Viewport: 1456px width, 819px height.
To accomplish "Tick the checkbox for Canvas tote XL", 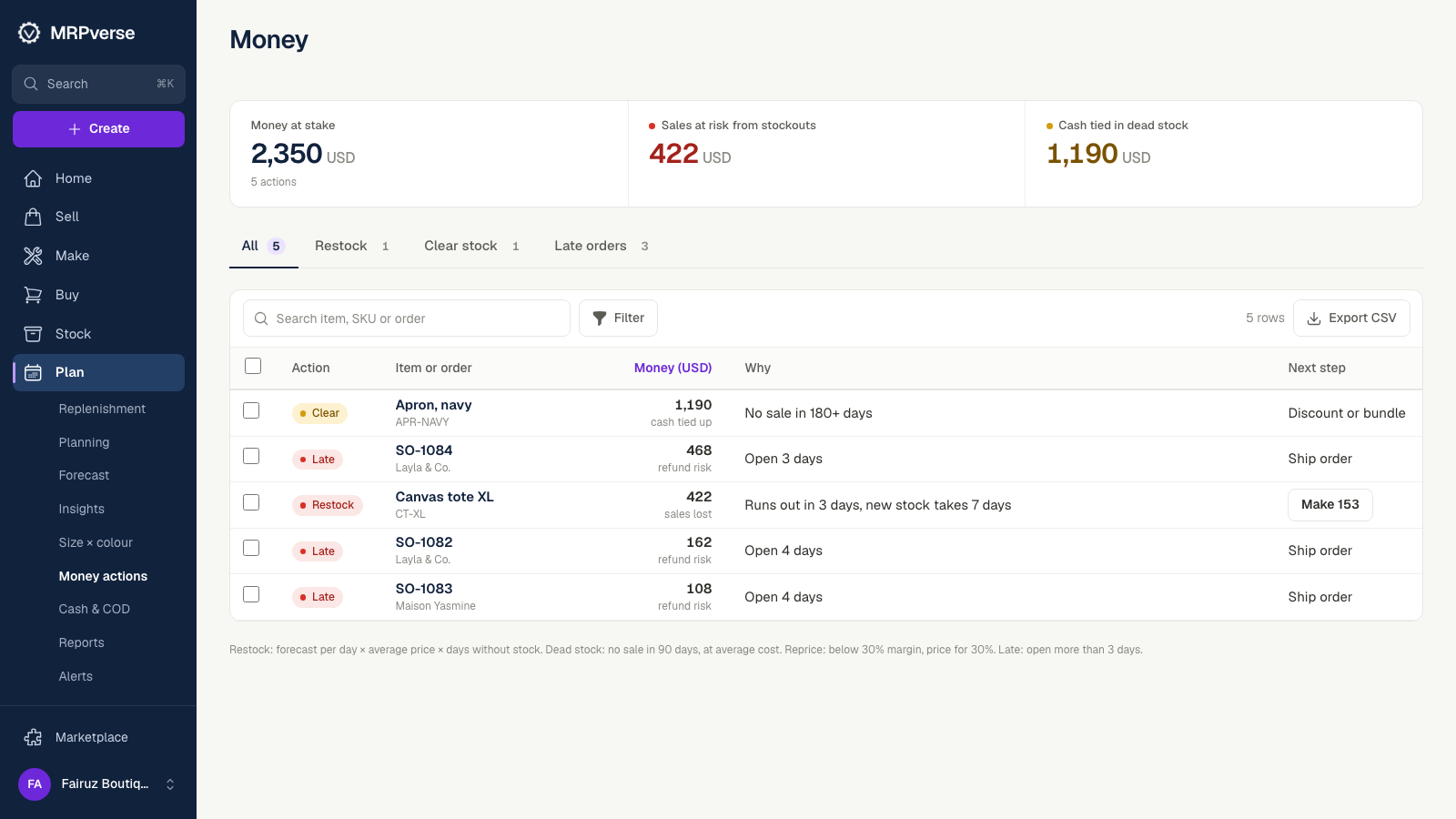I will pos(251,502).
